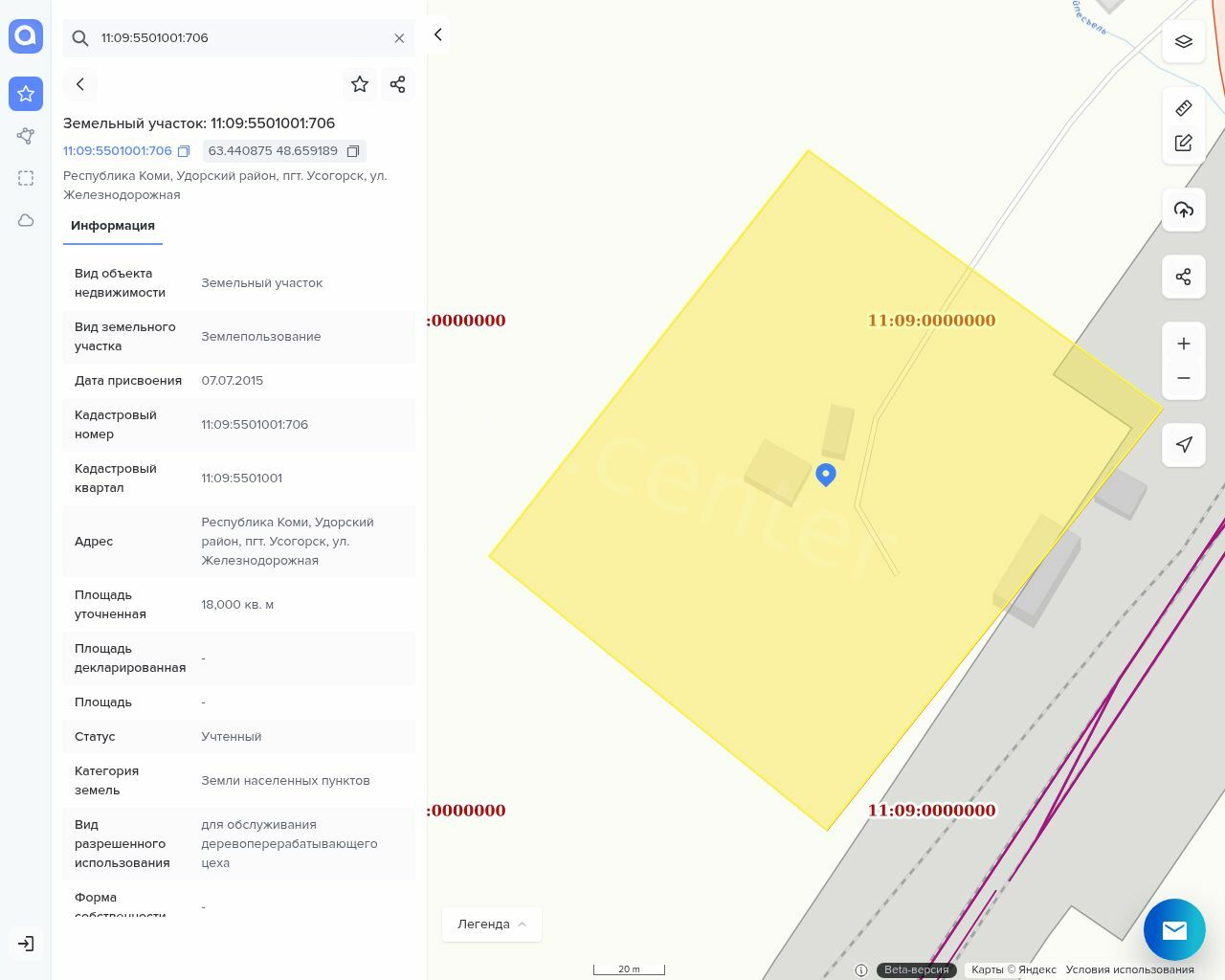Activate the map drawing edit tool
Viewport: 1225px width, 980px height.
point(1184,144)
